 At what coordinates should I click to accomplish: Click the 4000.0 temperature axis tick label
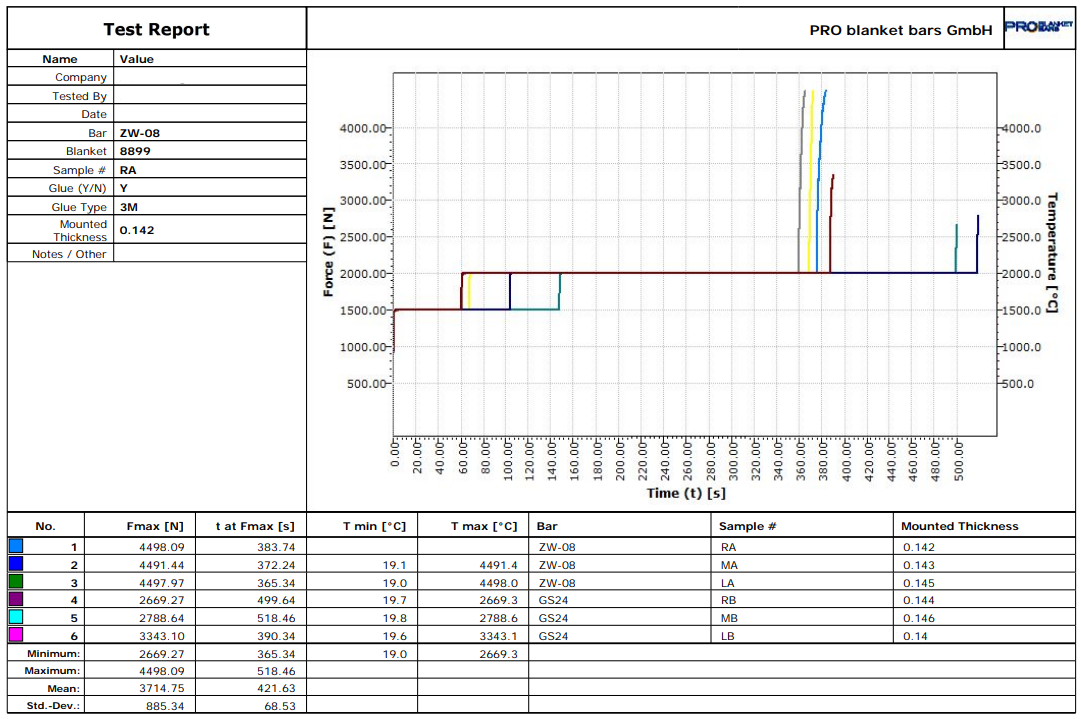(x=1022, y=128)
